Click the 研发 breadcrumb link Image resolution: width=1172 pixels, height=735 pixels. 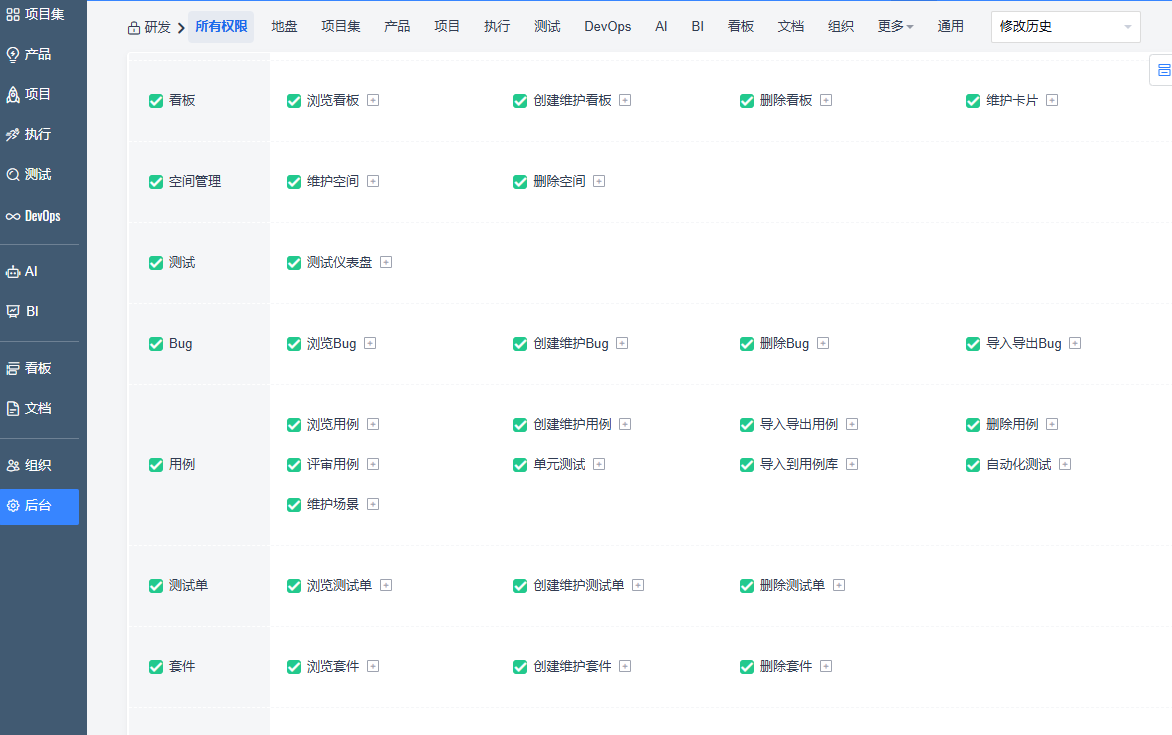(x=158, y=28)
